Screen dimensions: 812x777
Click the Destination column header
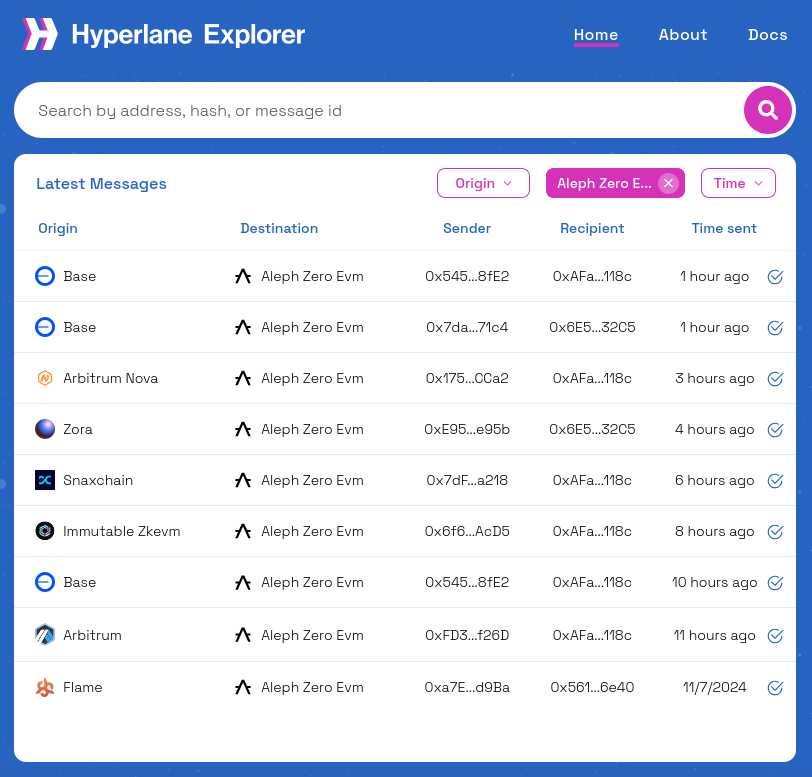coord(279,228)
